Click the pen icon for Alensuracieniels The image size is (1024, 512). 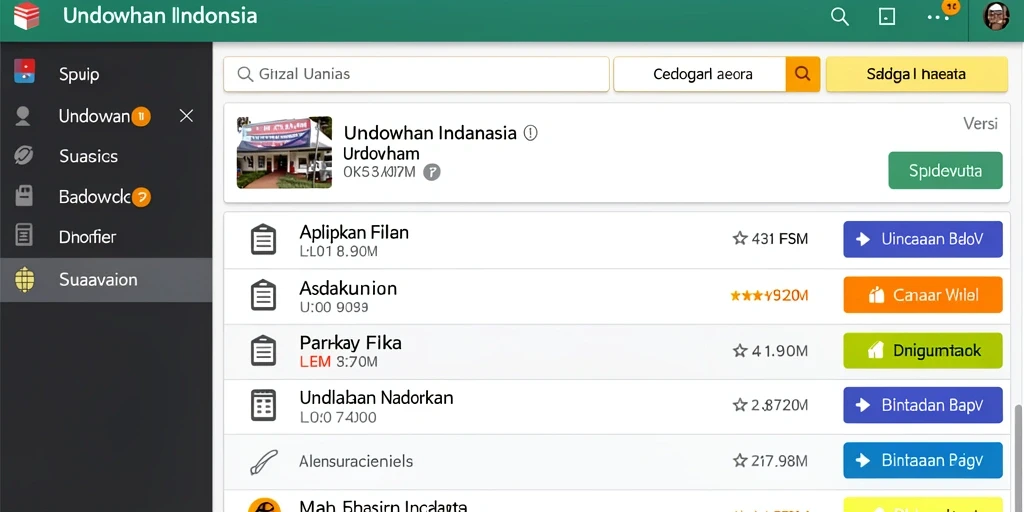[264, 461]
